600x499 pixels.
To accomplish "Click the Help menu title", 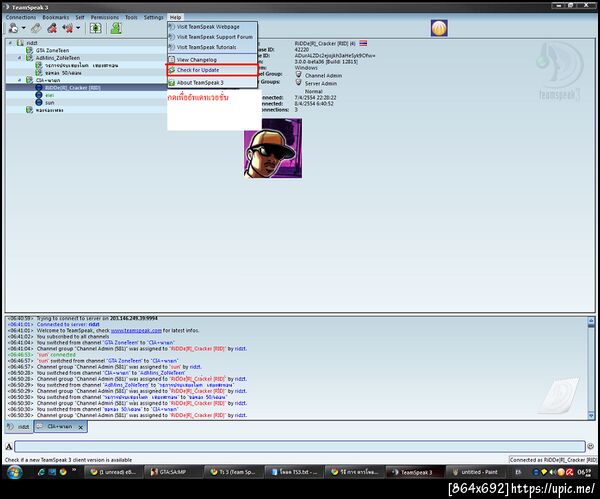I will [x=175, y=17].
